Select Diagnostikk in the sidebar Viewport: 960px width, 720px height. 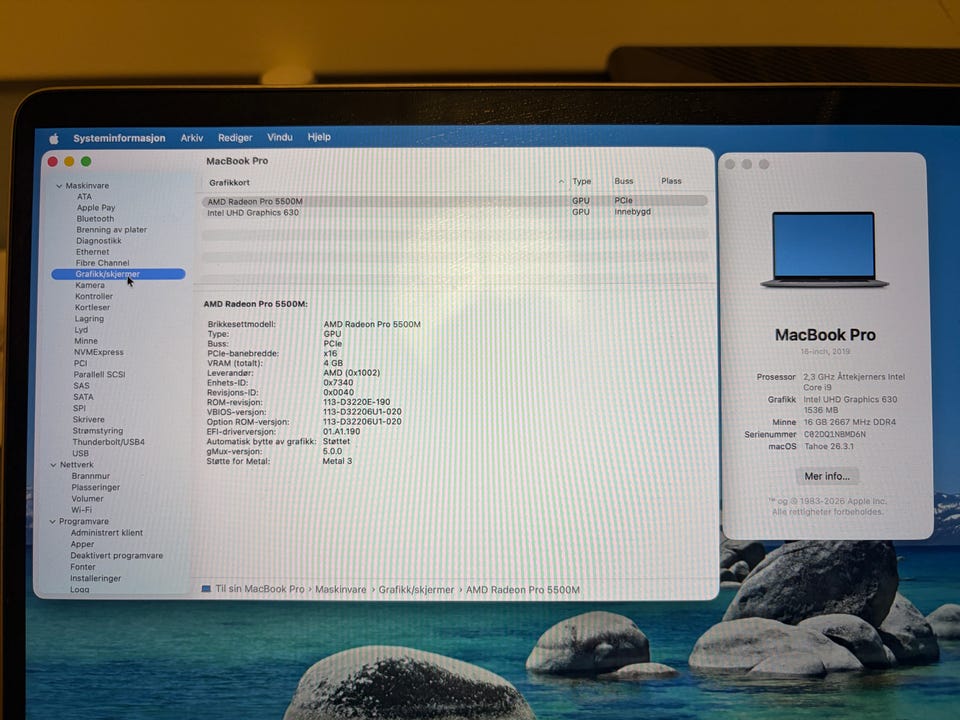[x=99, y=241]
